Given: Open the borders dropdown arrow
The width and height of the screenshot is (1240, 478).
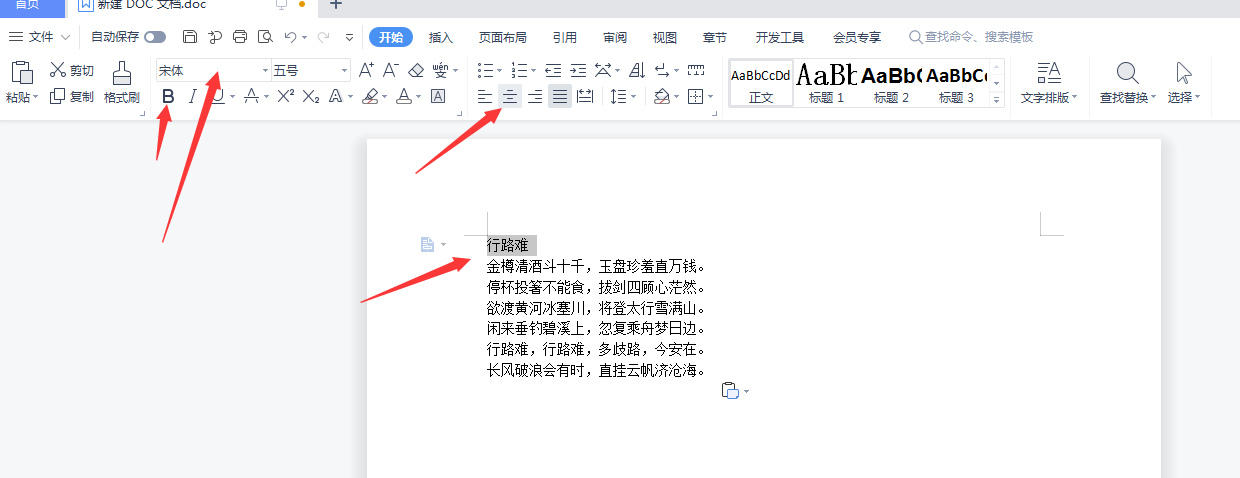Looking at the screenshot, I should [711, 98].
